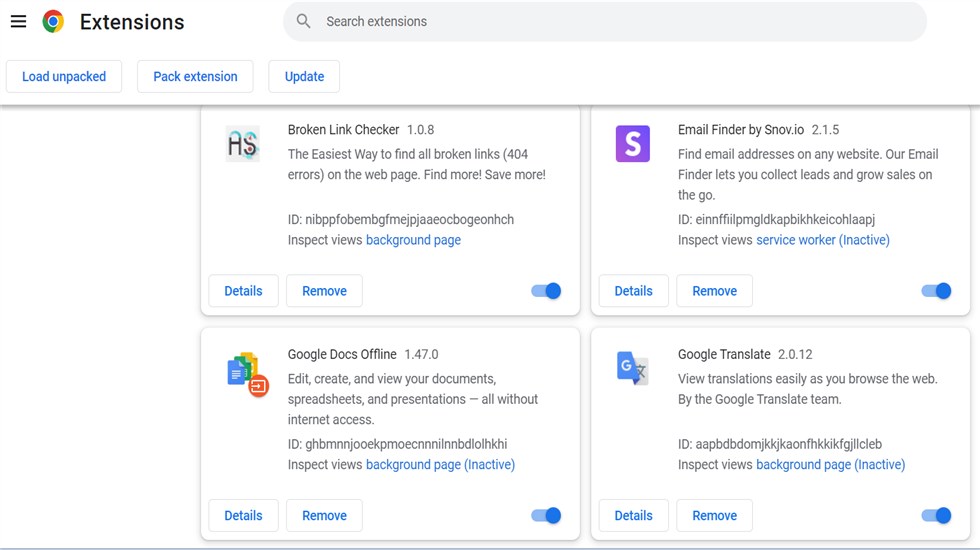
Task: Click the Google Docs Offline icon
Action: pos(248,374)
